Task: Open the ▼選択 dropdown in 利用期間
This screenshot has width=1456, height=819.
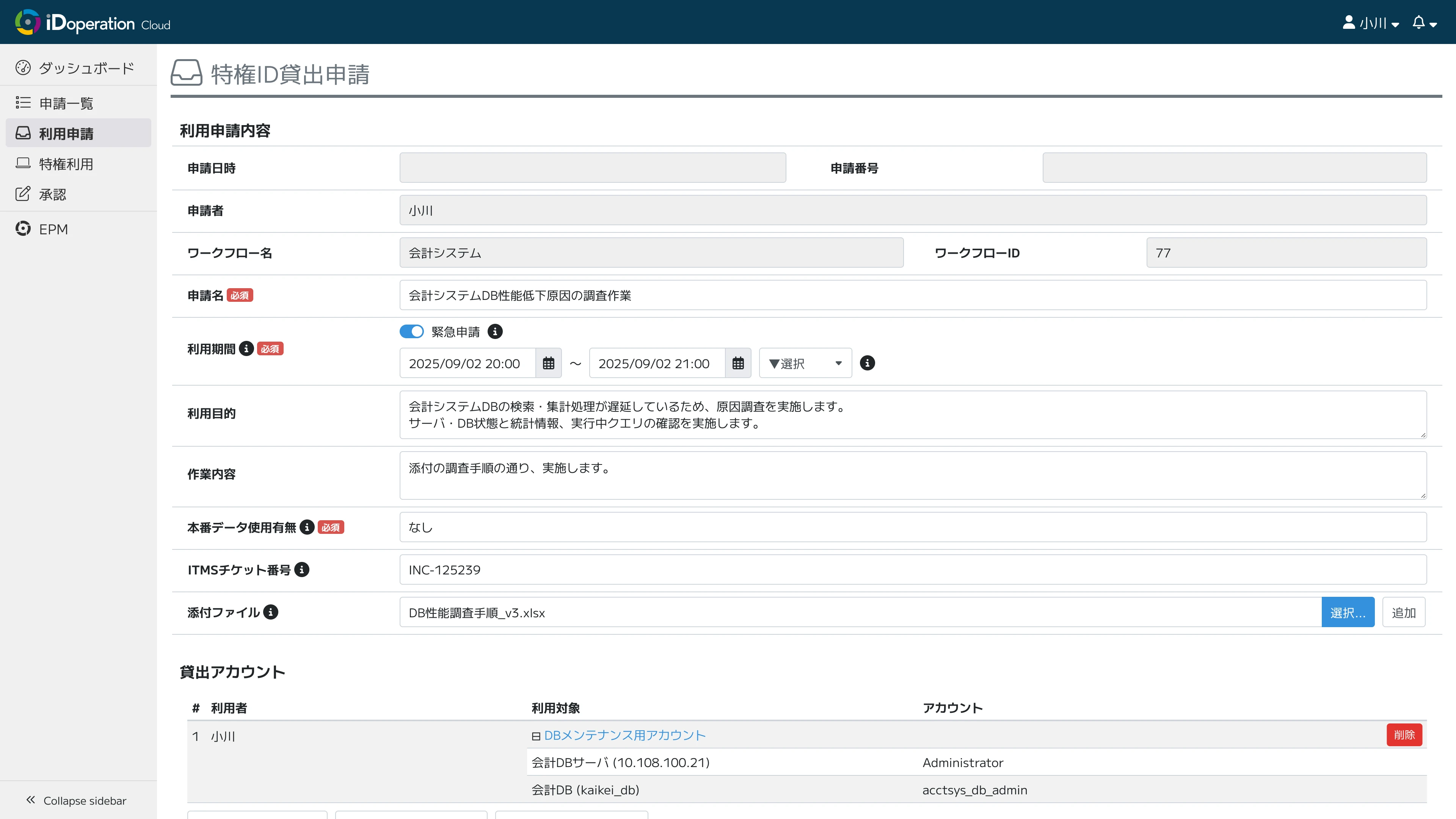Action: [804, 363]
